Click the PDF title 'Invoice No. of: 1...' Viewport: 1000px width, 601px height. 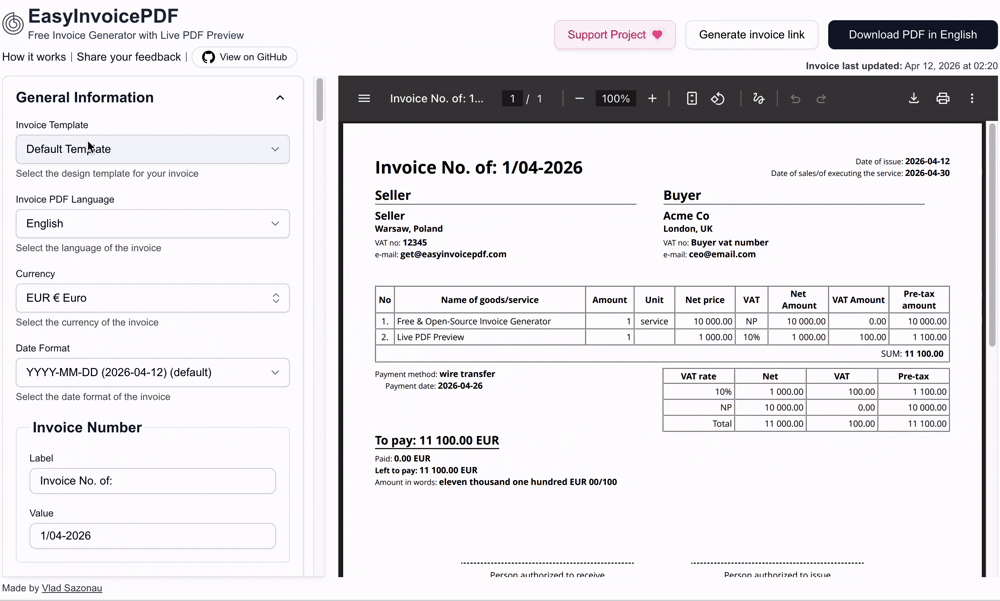click(x=437, y=98)
